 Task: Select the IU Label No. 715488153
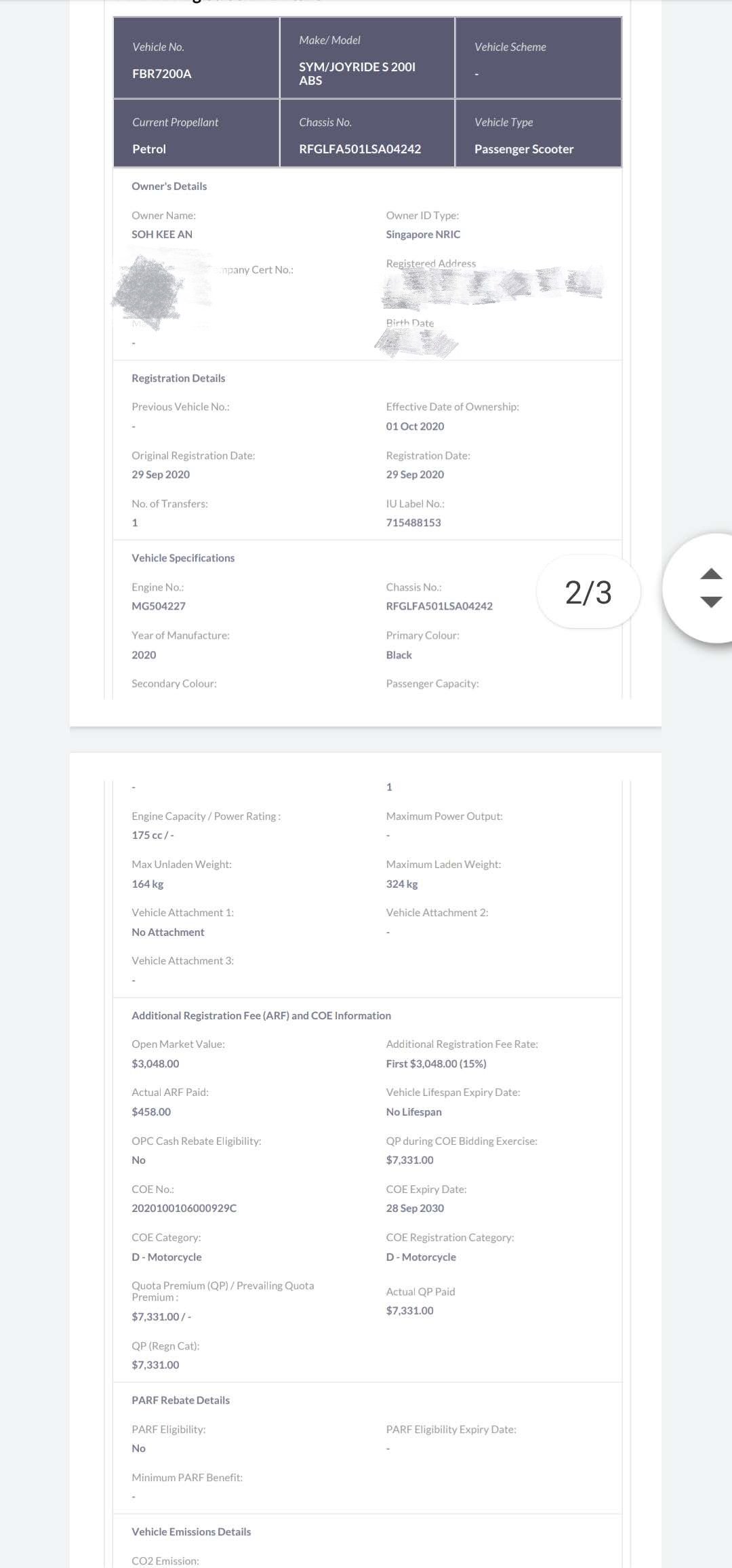coord(413,523)
